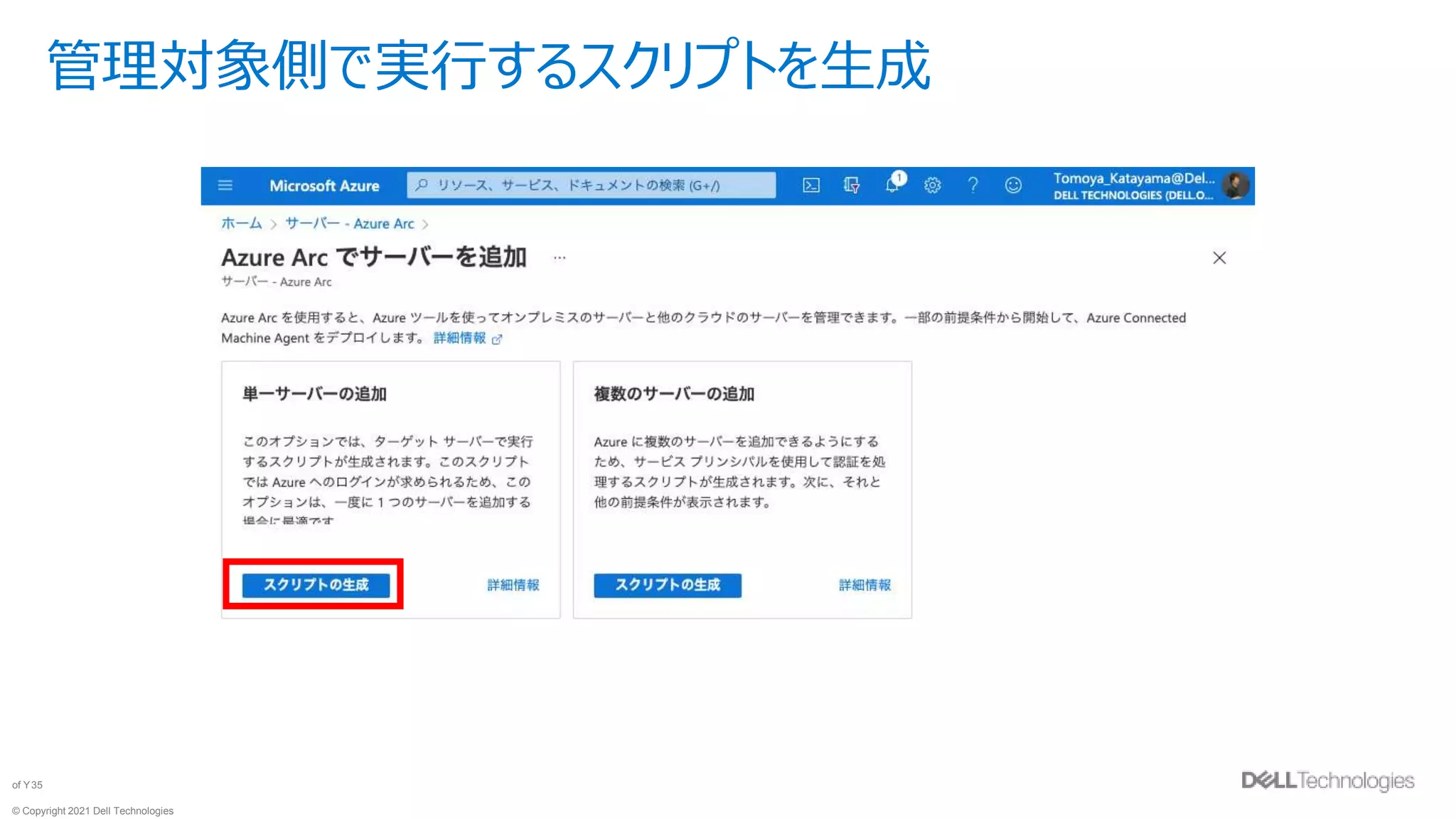Go to ホーム breadcrumb link
1456x819 pixels.
tap(242, 223)
